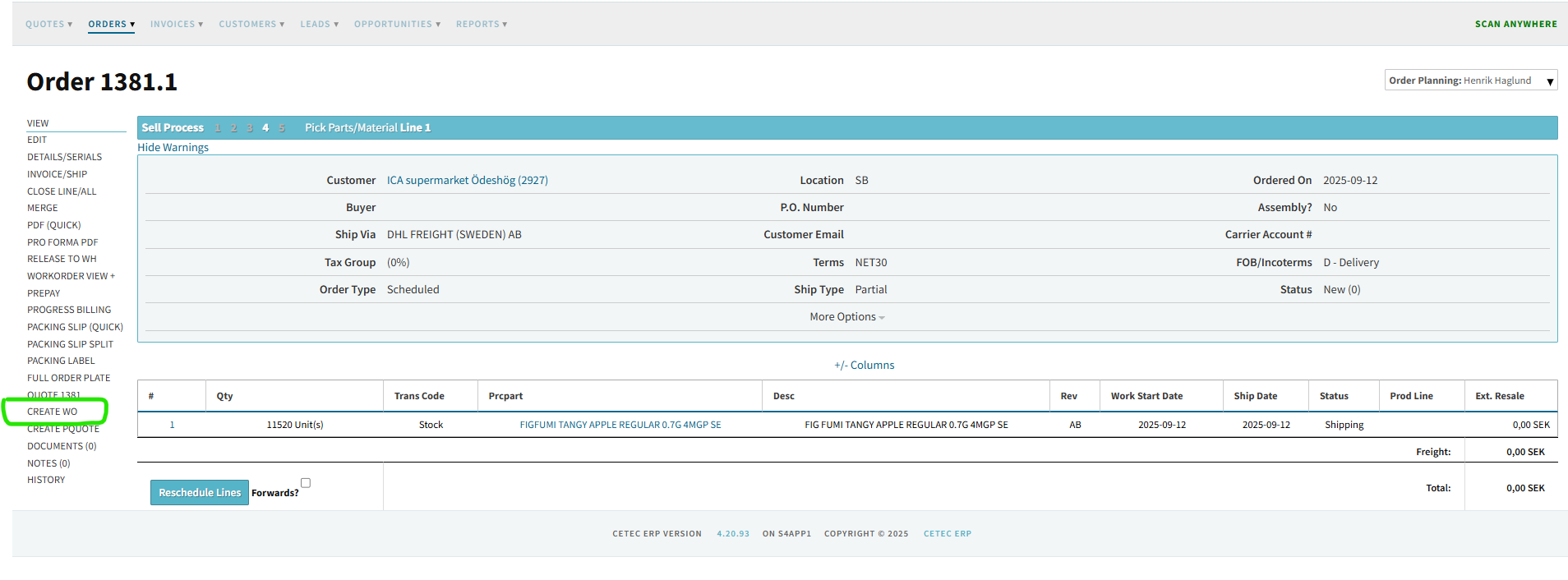Screen dimensions: 1568x580
Task: Enable the Forwards? checkbox
Action: 306,483
